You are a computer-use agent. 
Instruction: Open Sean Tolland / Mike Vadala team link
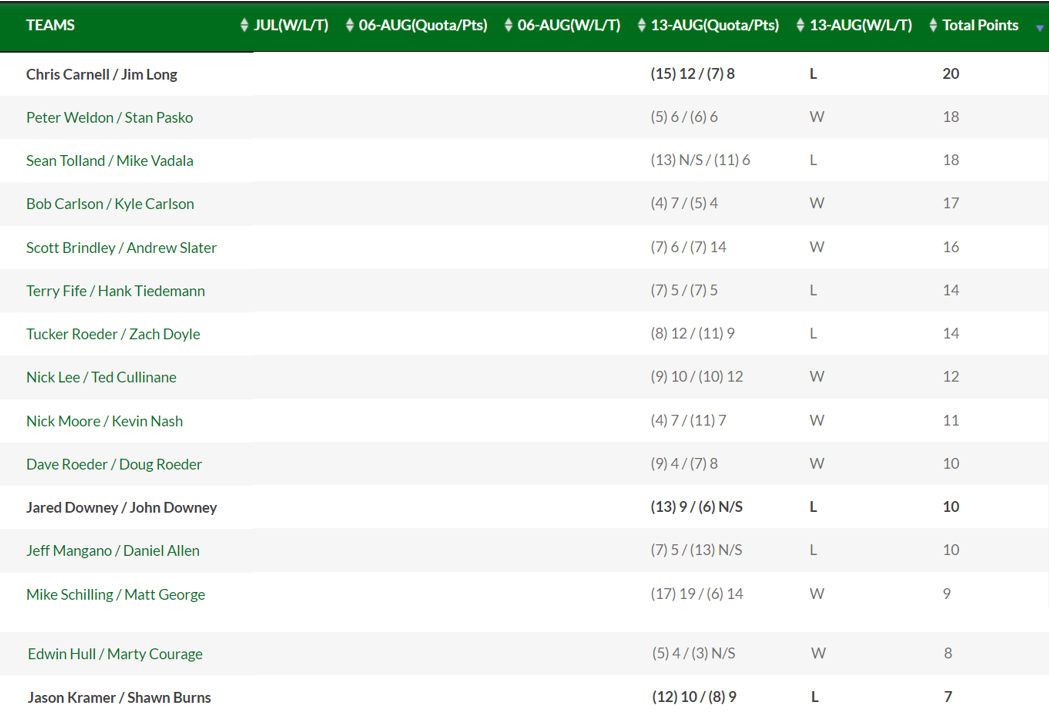tap(109, 160)
